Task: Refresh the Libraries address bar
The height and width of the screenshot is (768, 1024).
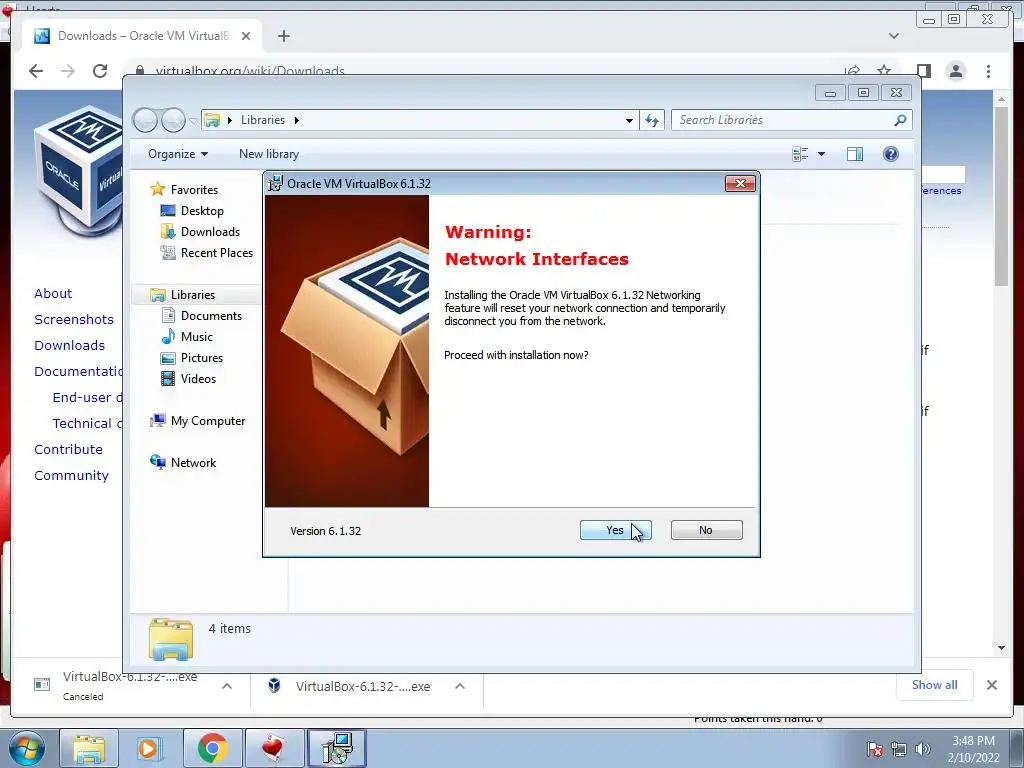Action: (x=652, y=120)
